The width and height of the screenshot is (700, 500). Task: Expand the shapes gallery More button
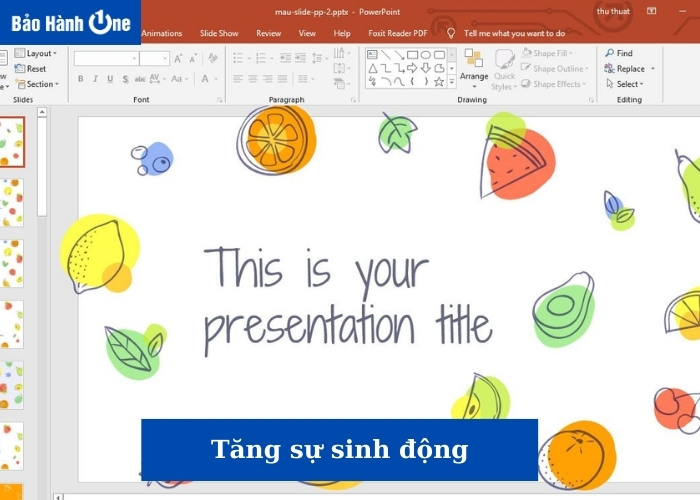(452, 82)
